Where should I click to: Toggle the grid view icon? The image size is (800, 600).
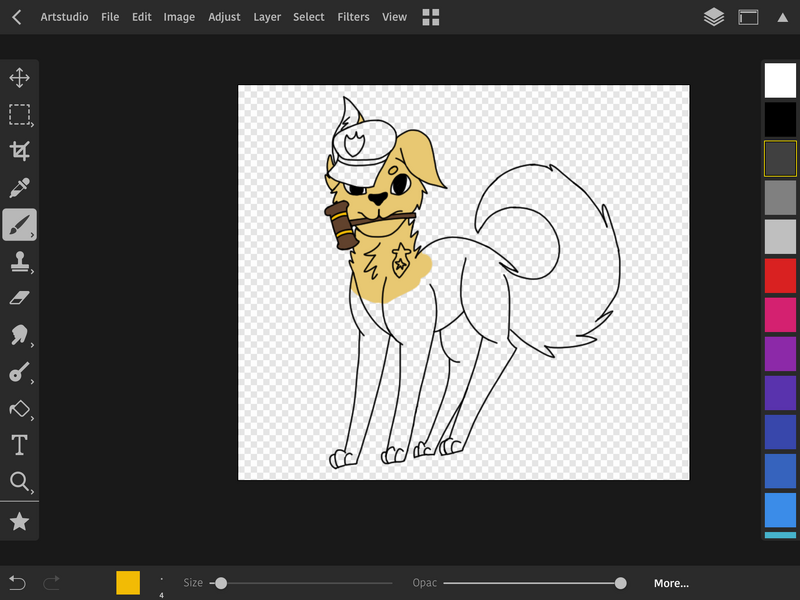tap(431, 17)
